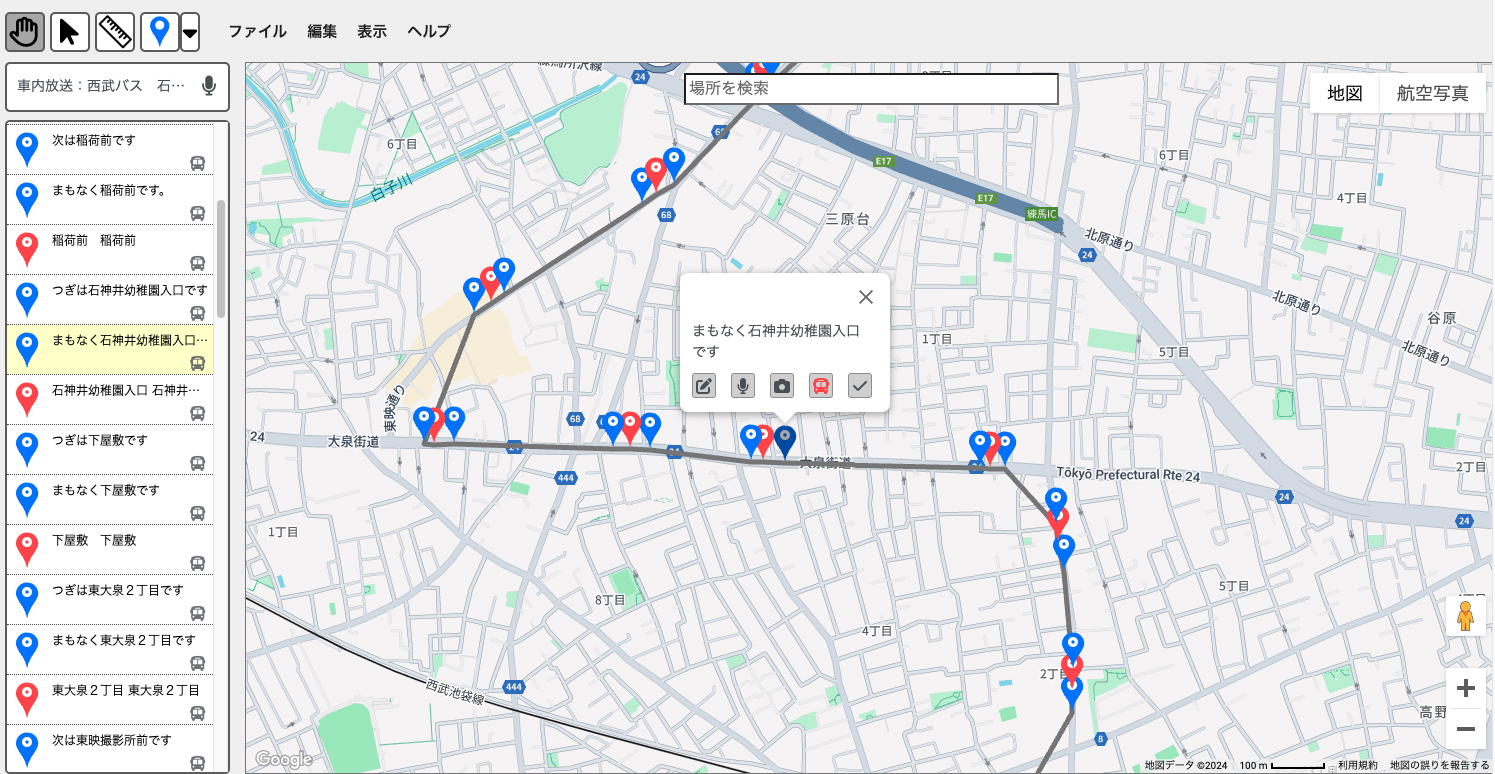
Task: Select the hand pan tool
Action: pos(25,32)
